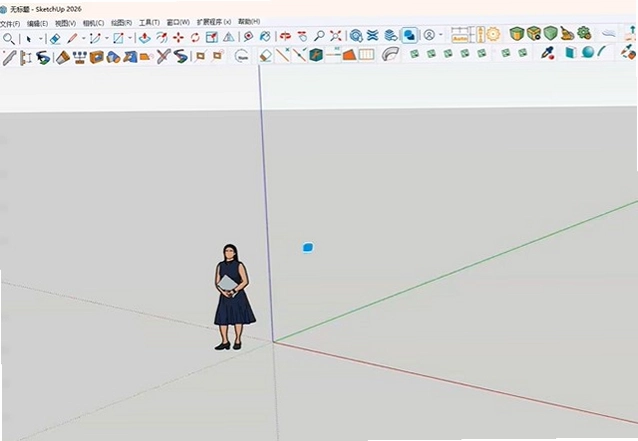Image resolution: width=638 pixels, height=441 pixels.
Task: Open the Extension Warehouse icon
Action: (x=373, y=35)
